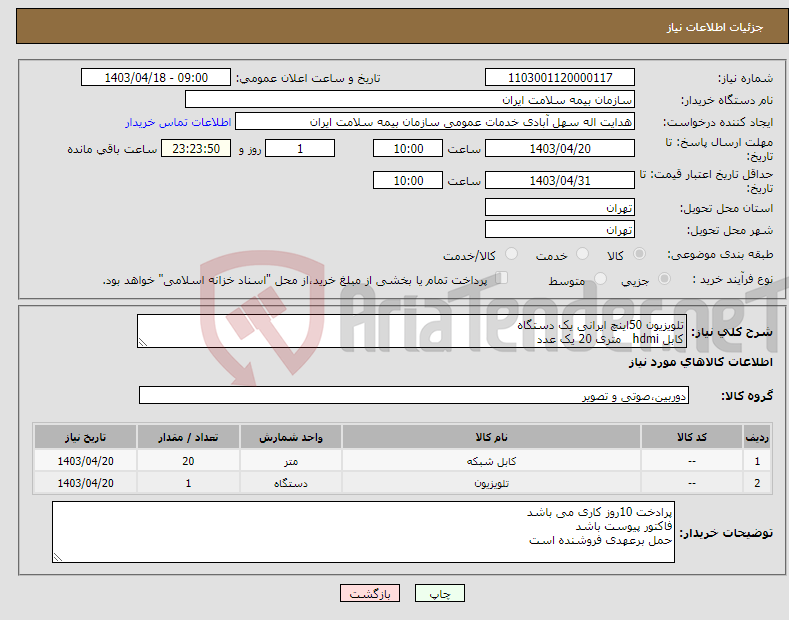The height and width of the screenshot is (620, 789).
Task: Click the تاریخ نیاز column header
Action: (x=86, y=437)
